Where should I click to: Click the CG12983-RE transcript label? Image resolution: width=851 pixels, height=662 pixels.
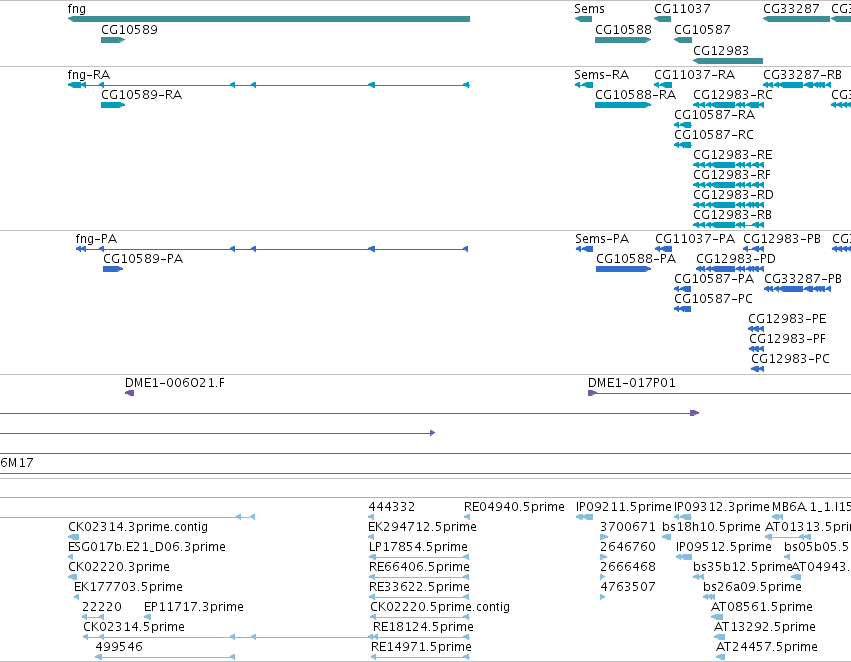click(x=733, y=155)
